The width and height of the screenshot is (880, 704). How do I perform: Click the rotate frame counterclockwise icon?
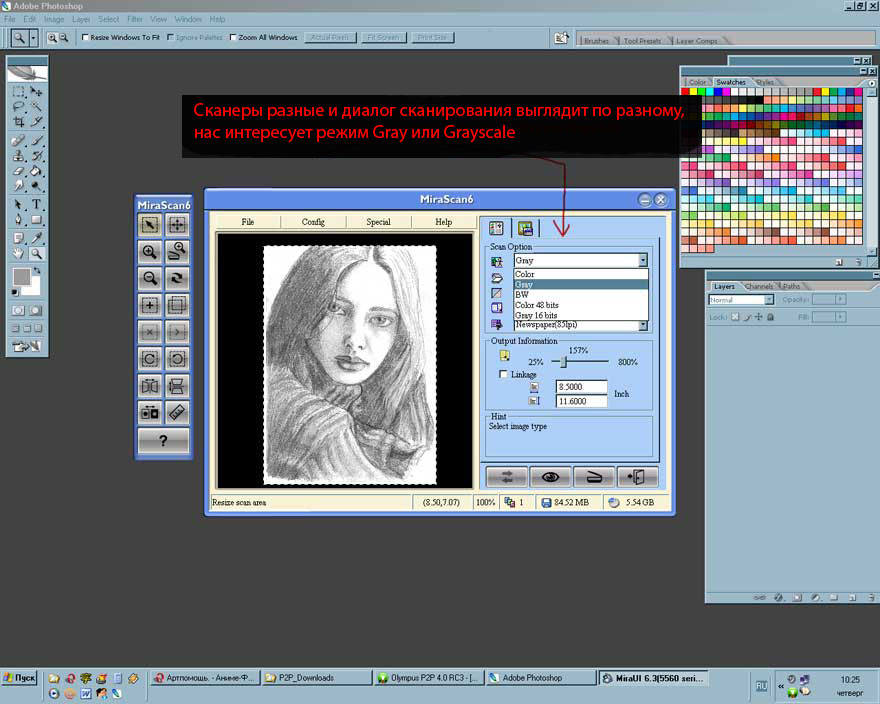click(177, 358)
